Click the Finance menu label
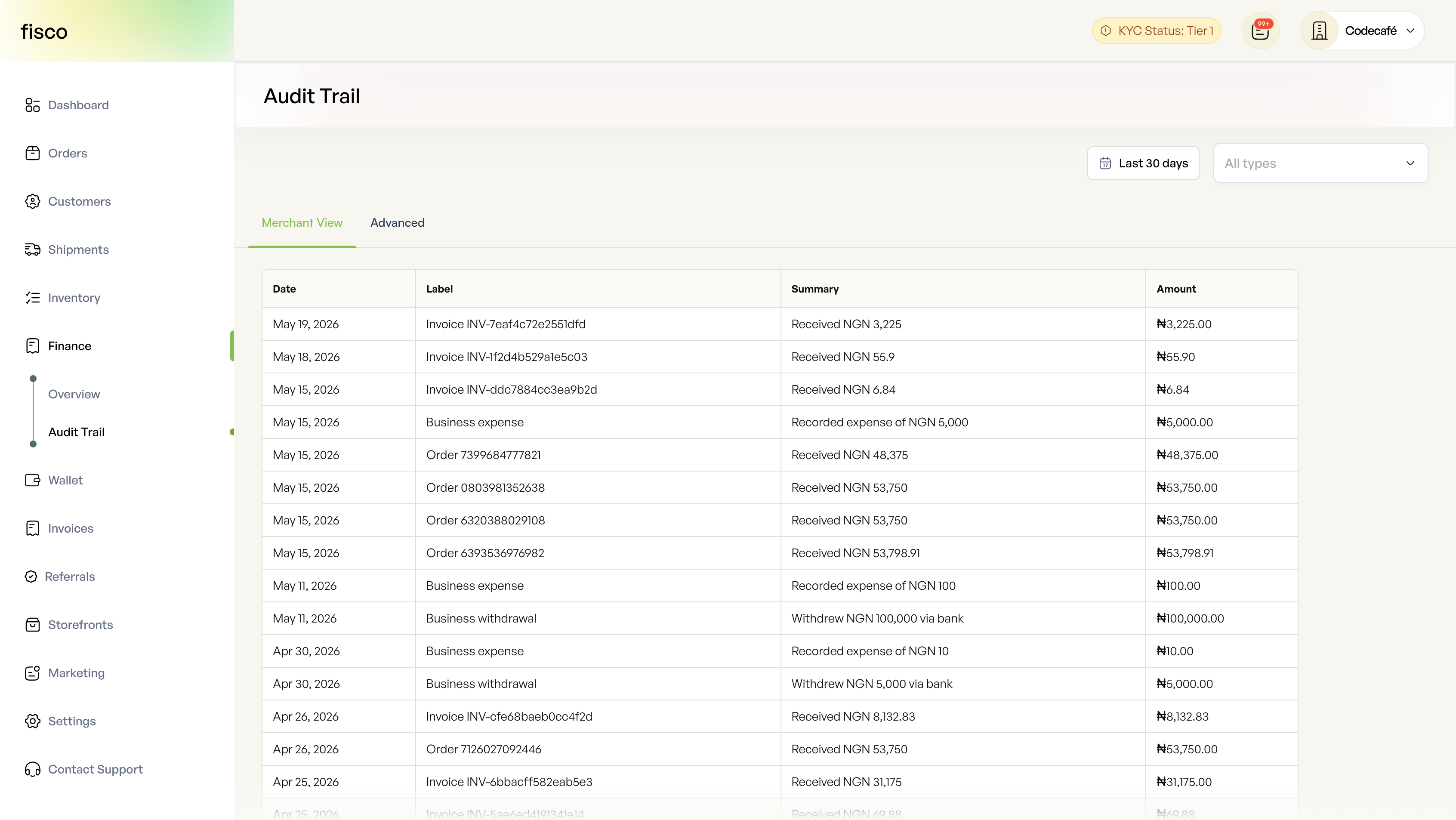 [x=70, y=346]
